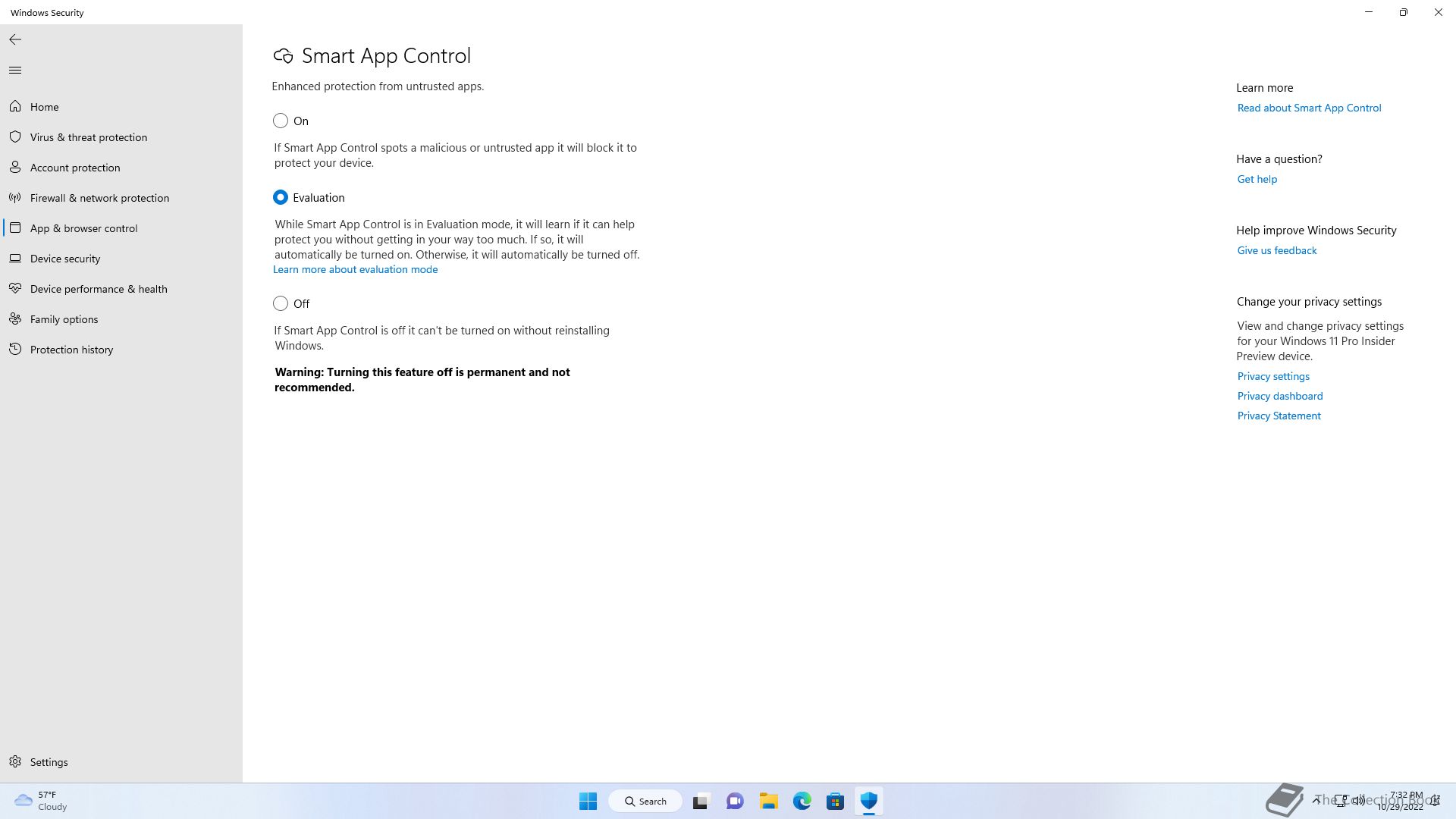
Task: Open the Windows Start menu
Action: 588,801
